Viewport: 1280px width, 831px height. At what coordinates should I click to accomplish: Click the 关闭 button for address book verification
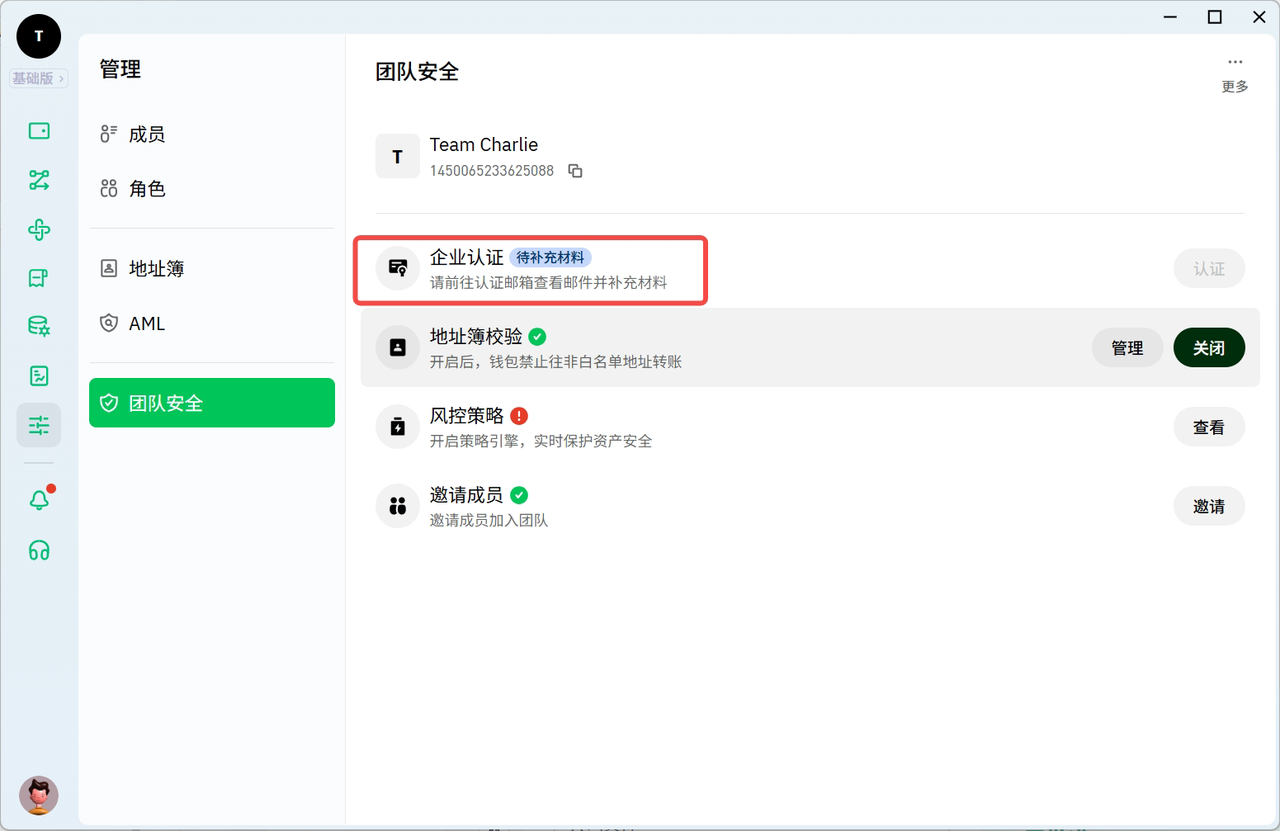point(1208,348)
